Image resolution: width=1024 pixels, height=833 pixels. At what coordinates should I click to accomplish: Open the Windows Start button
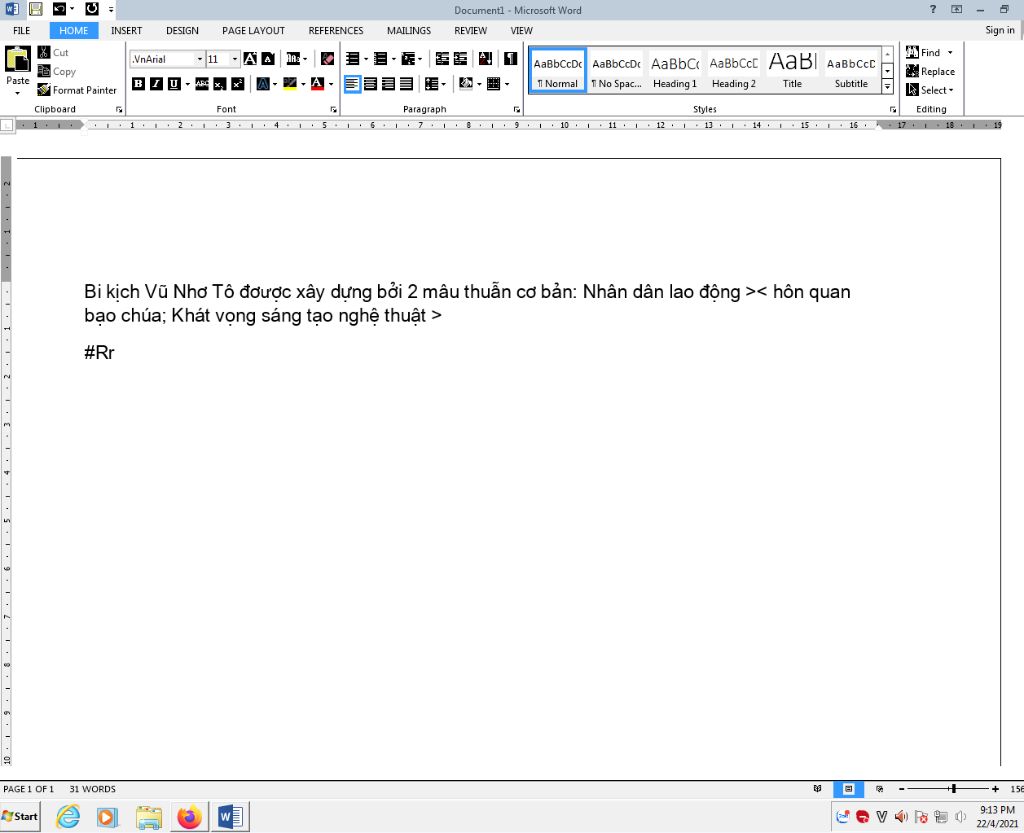click(20, 817)
